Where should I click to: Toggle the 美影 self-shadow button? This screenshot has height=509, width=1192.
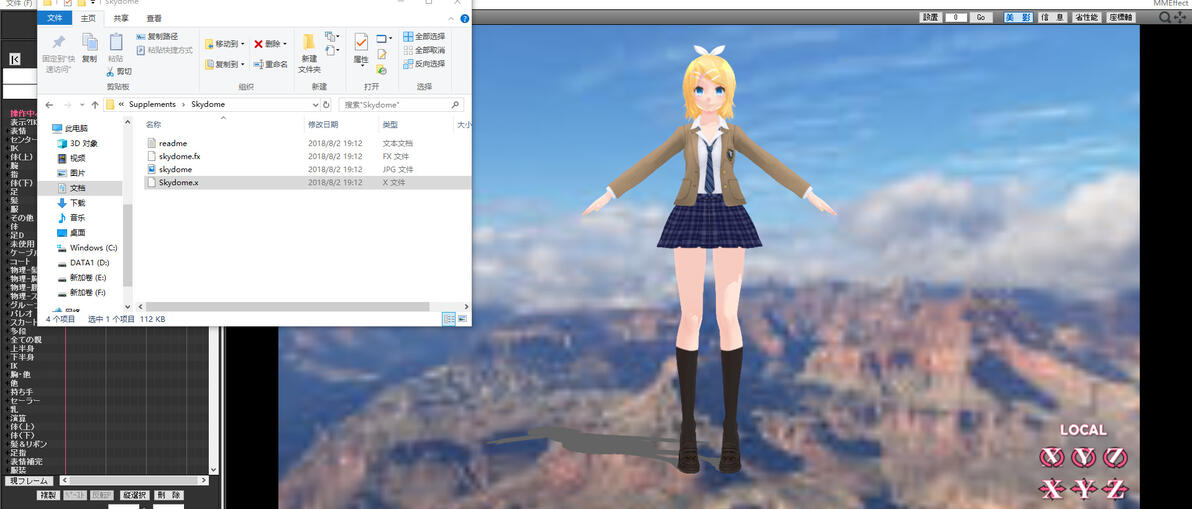(x=1018, y=17)
